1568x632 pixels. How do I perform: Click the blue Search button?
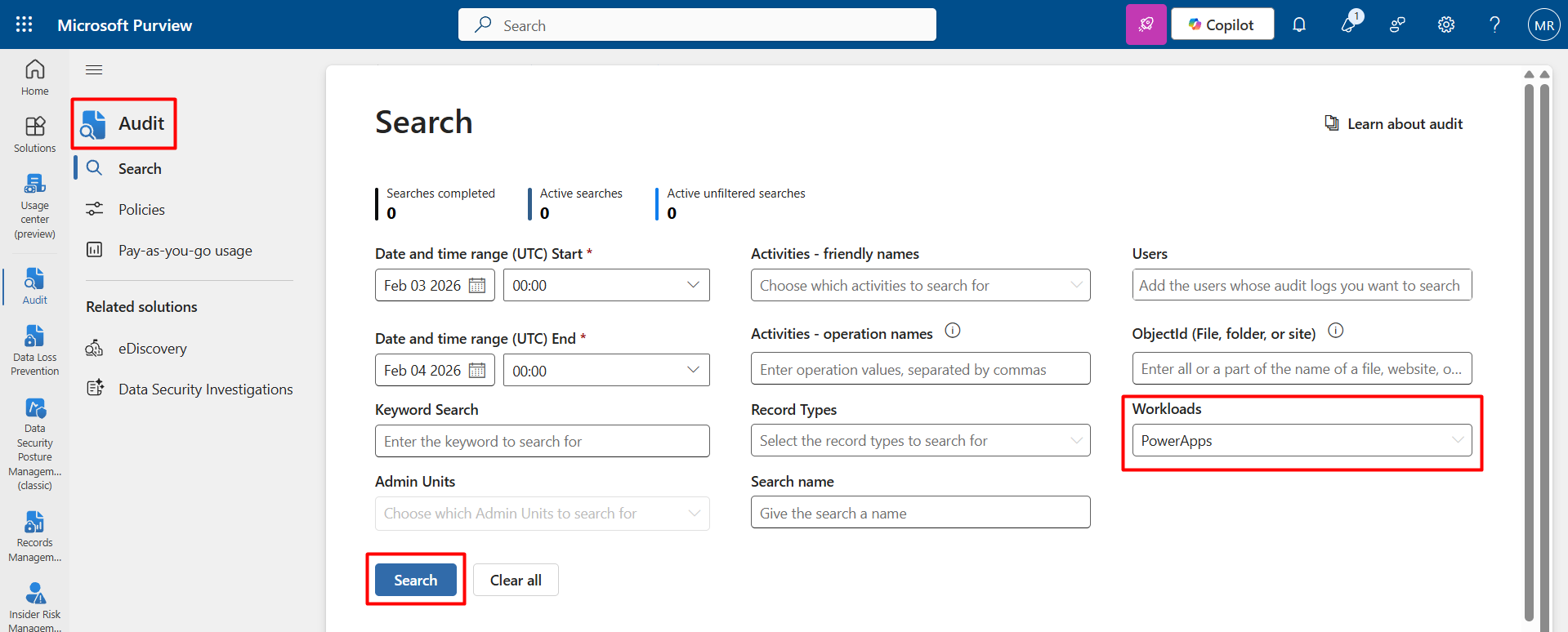tap(416, 580)
